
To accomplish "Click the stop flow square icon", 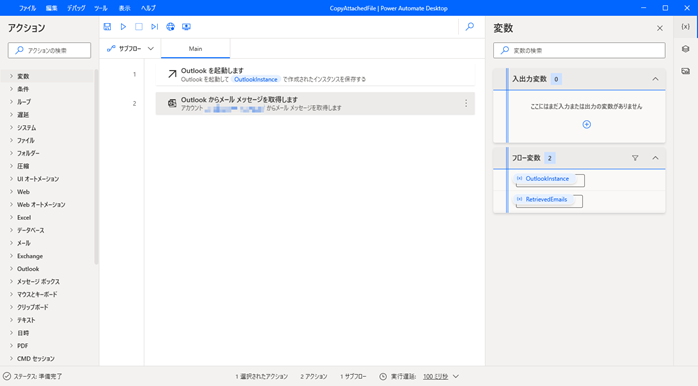I will [x=139, y=27].
